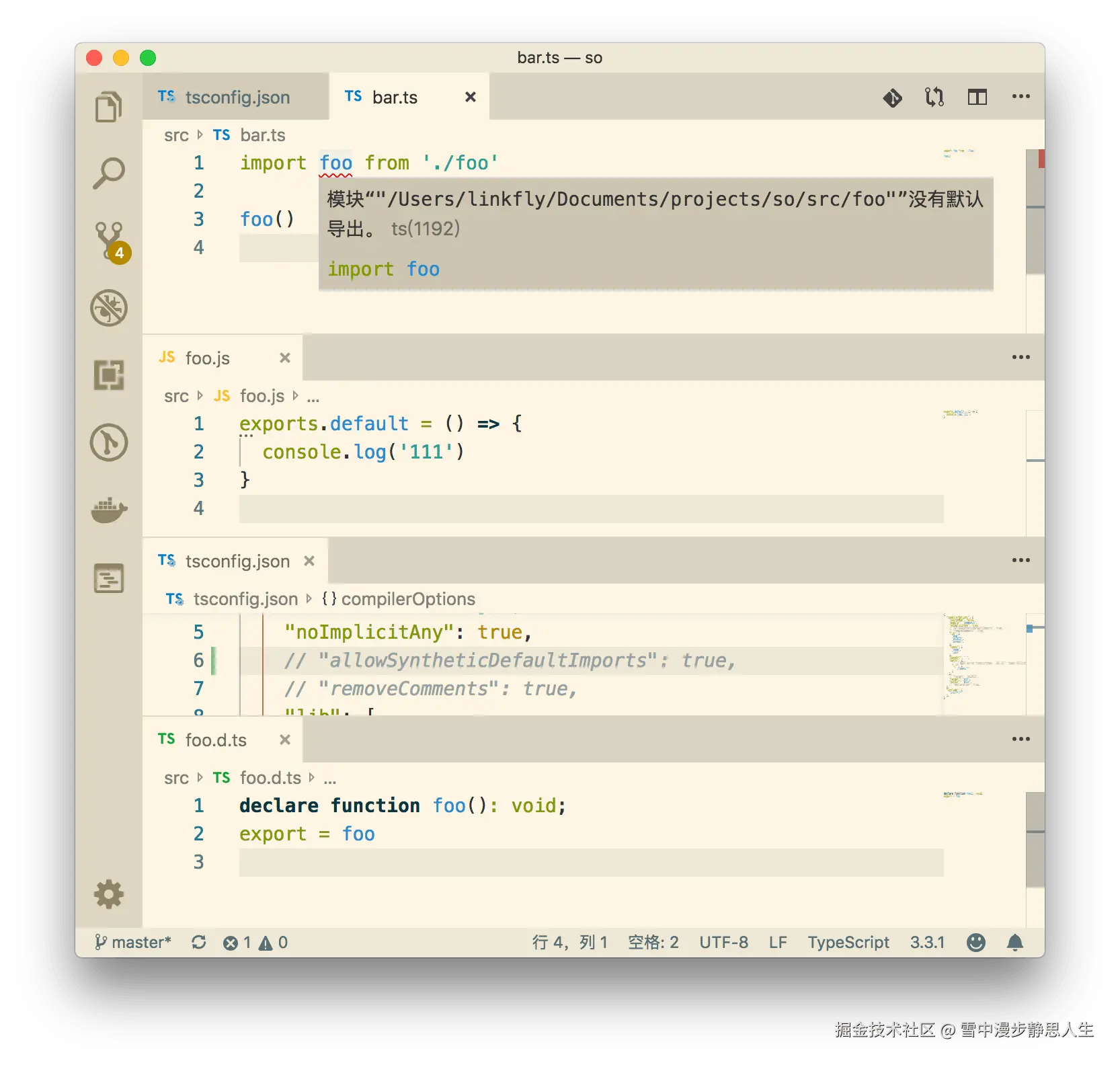Click the commented removeComments line
Image resolution: width=1120 pixels, height=1065 pixels.
pyautogui.click(x=430, y=689)
